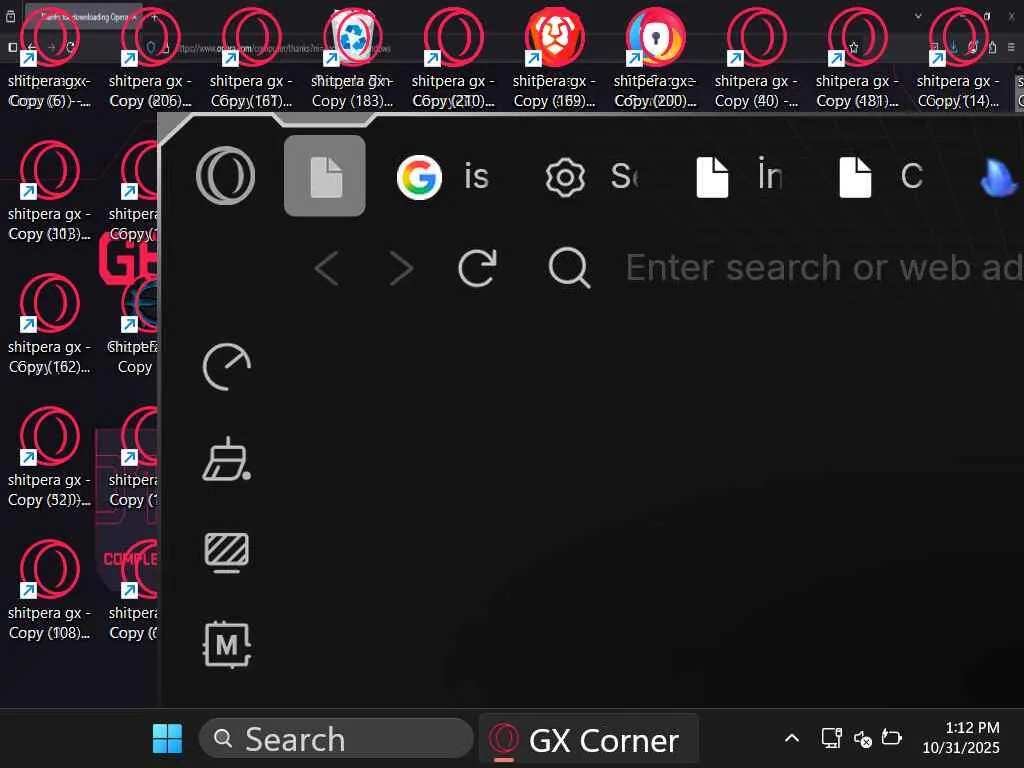Open the GX Corner taskbar button
This screenshot has height=768, width=1024.
click(588, 739)
